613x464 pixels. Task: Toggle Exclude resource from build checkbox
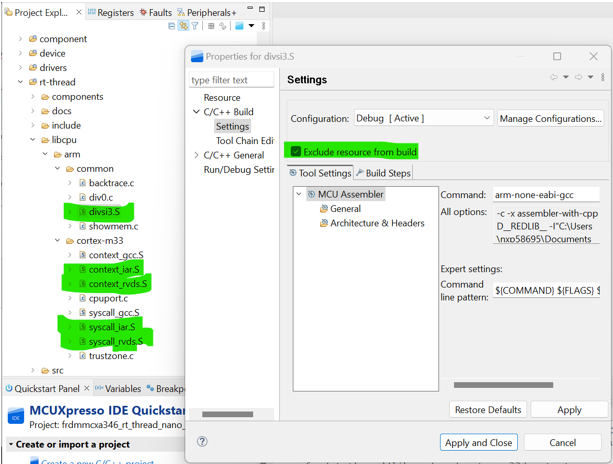tap(296, 152)
